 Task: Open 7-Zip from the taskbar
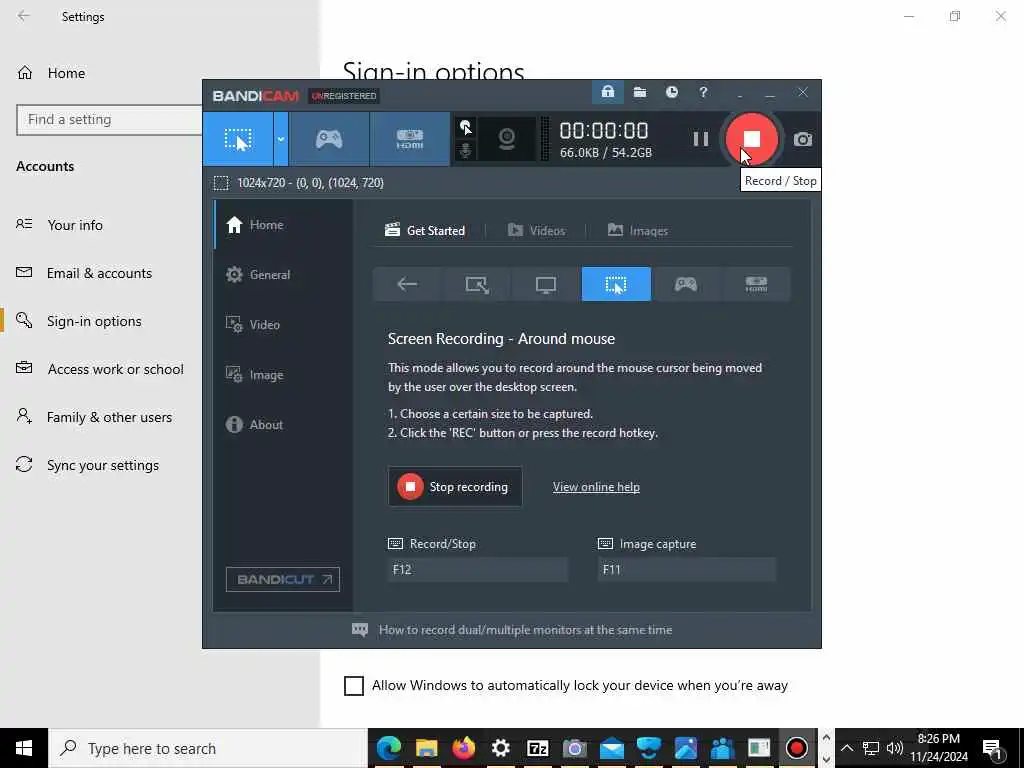[537, 748]
